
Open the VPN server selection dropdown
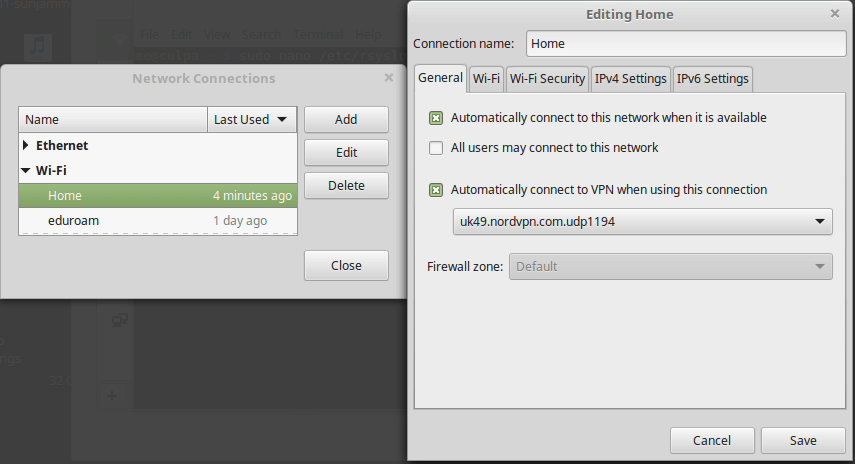point(643,222)
